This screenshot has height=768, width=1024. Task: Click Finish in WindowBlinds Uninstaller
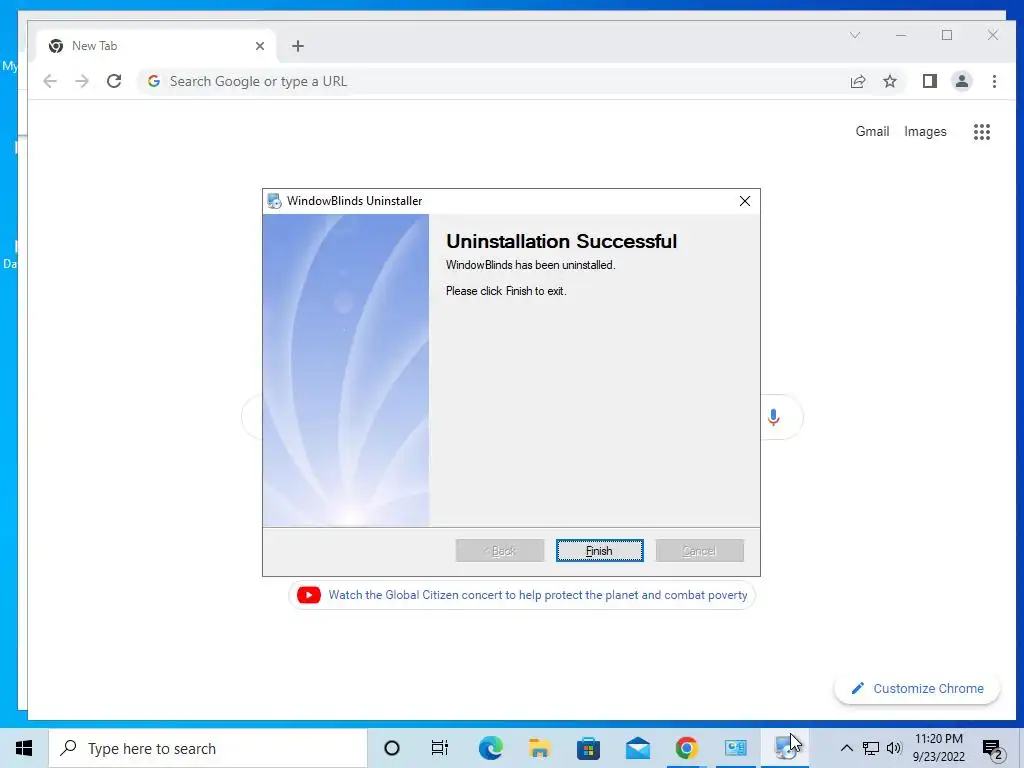click(600, 551)
